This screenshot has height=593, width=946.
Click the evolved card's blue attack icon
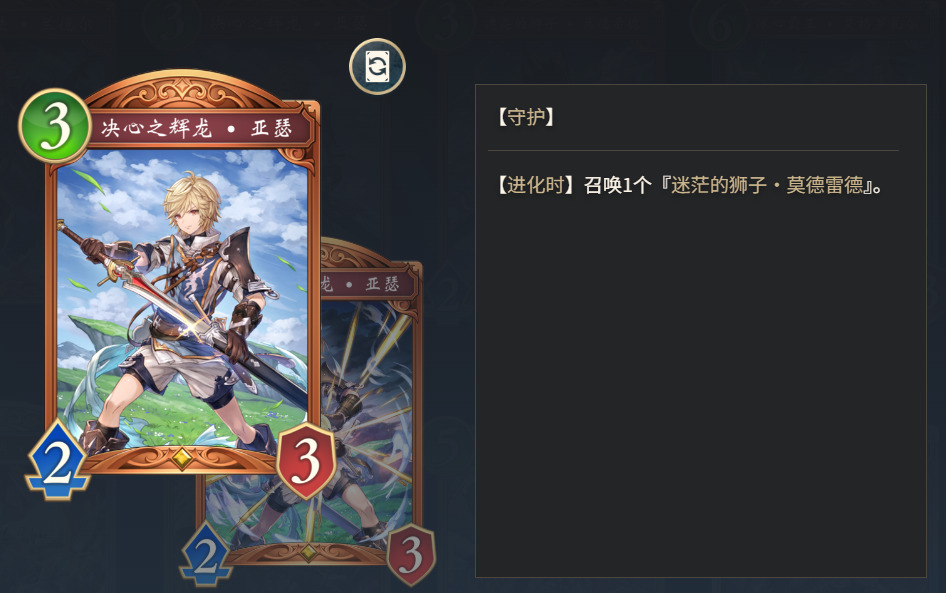[x=205, y=554]
